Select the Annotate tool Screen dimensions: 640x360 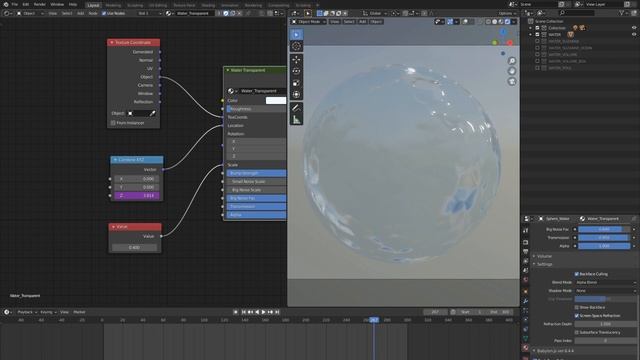296,108
